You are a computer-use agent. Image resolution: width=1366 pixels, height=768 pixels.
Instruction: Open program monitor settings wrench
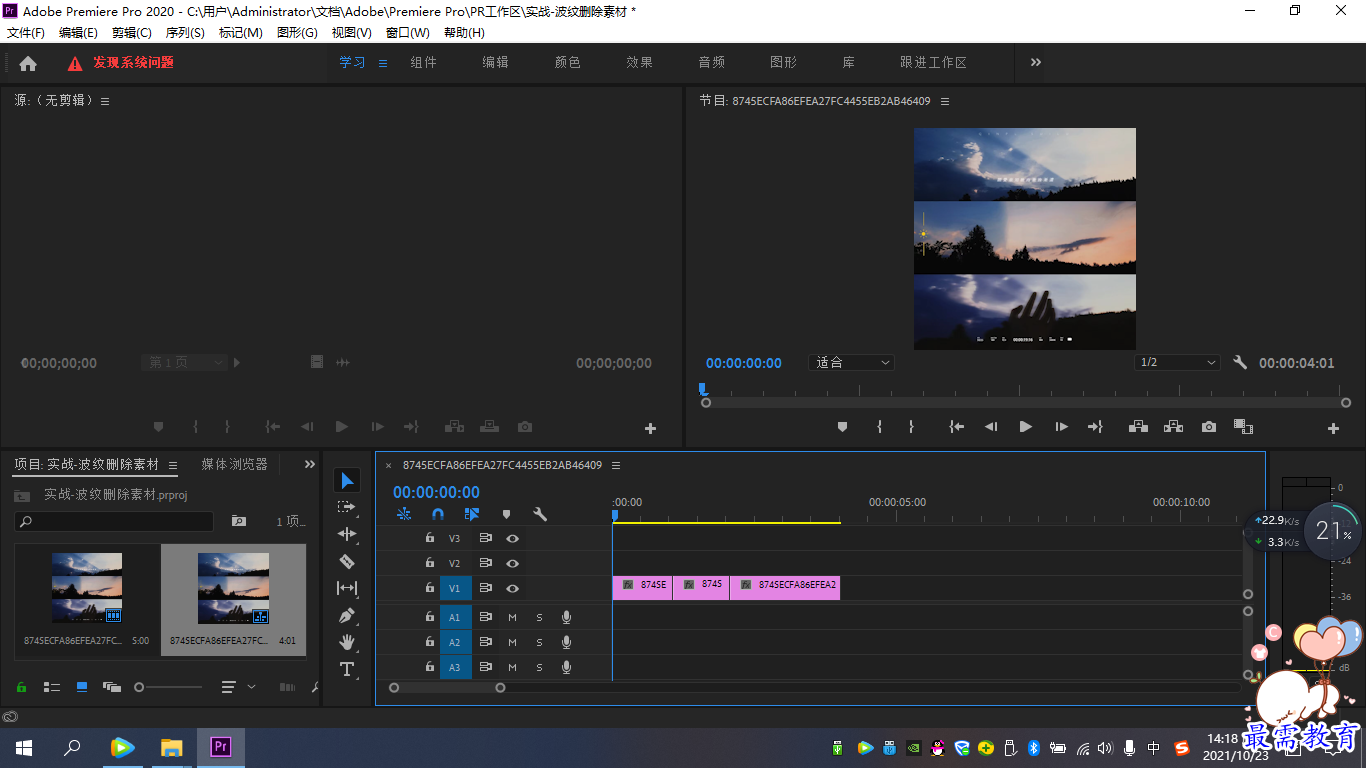[1240, 363]
